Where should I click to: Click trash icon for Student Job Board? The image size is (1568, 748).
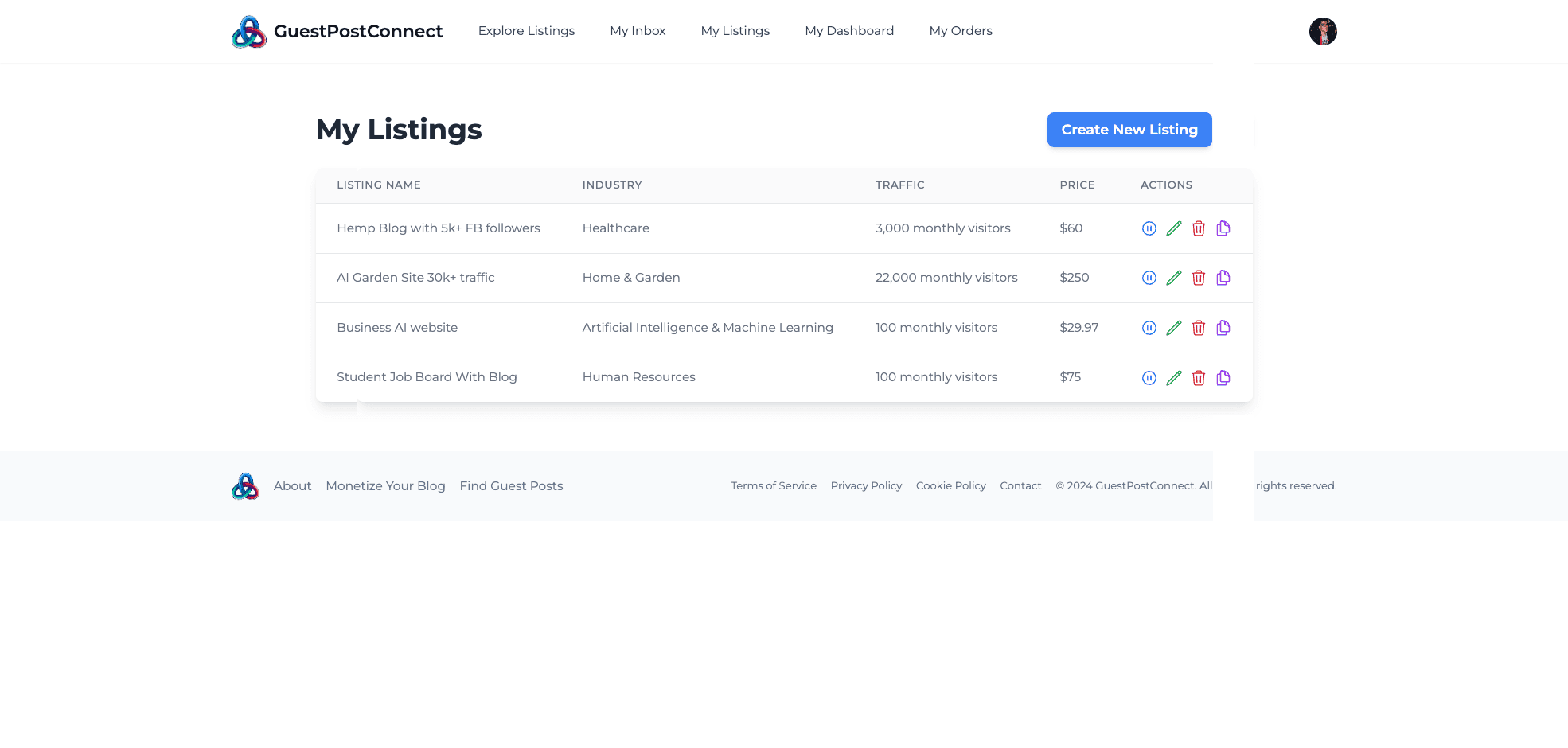1198,378
